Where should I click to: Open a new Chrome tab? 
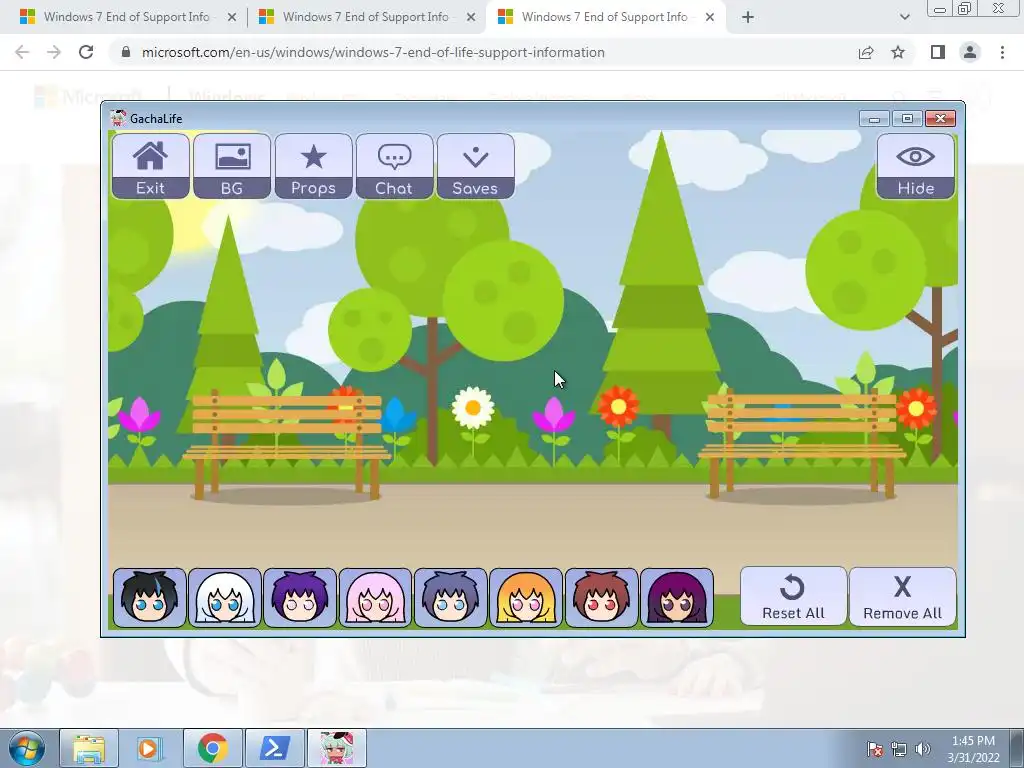(x=748, y=18)
